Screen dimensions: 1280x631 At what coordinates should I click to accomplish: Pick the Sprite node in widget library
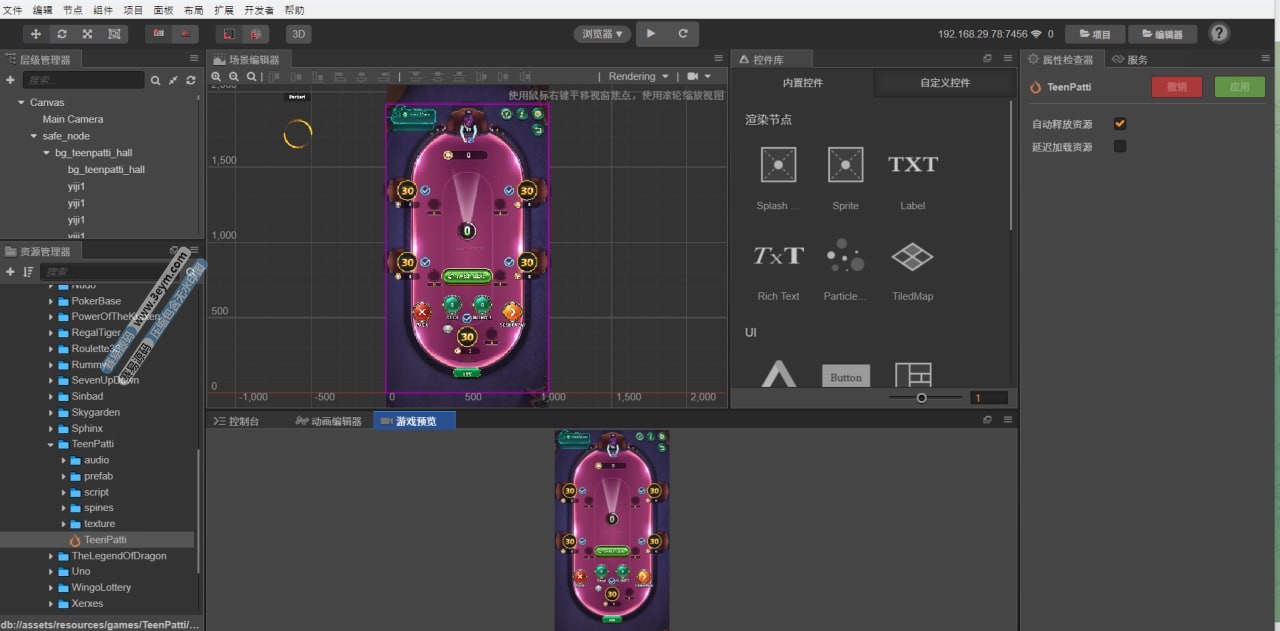click(x=845, y=165)
